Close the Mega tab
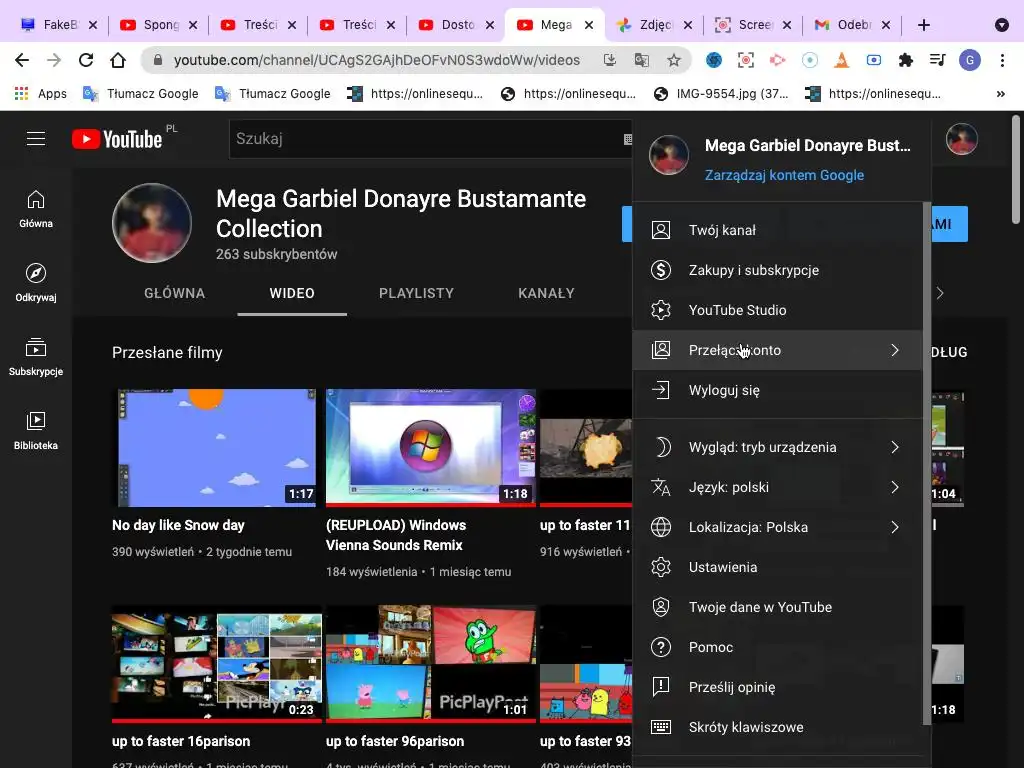This screenshot has height=768, width=1024. pos(588,25)
